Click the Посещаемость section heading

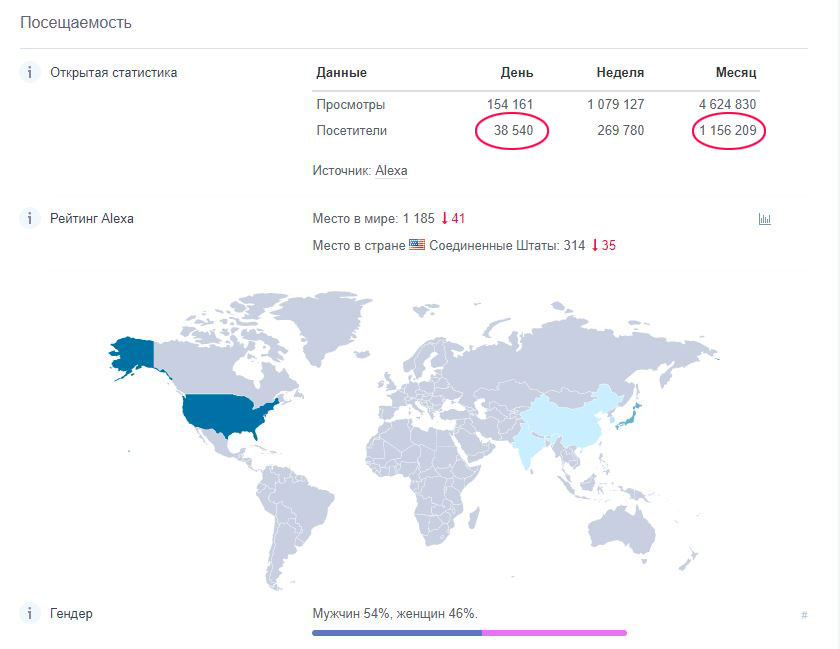pyautogui.click(x=76, y=23)
